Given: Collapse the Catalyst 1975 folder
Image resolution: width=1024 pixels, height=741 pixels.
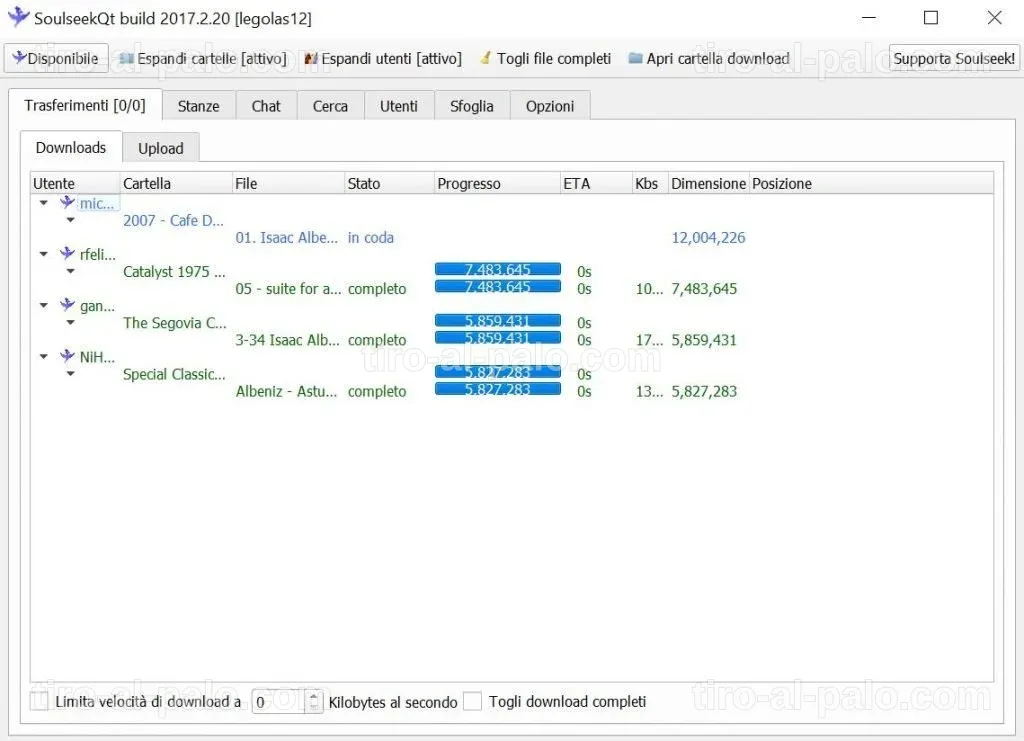Looking at the screenshot, I should (71, 271).
